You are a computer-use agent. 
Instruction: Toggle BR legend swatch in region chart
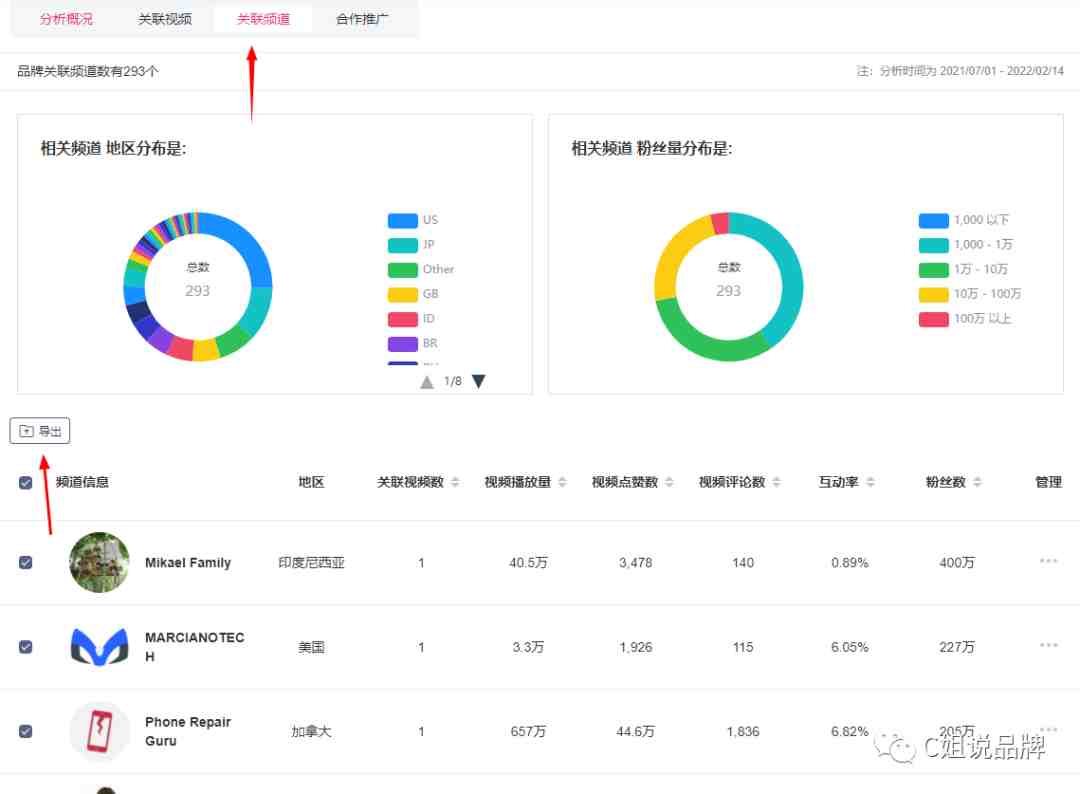(403, 344)
